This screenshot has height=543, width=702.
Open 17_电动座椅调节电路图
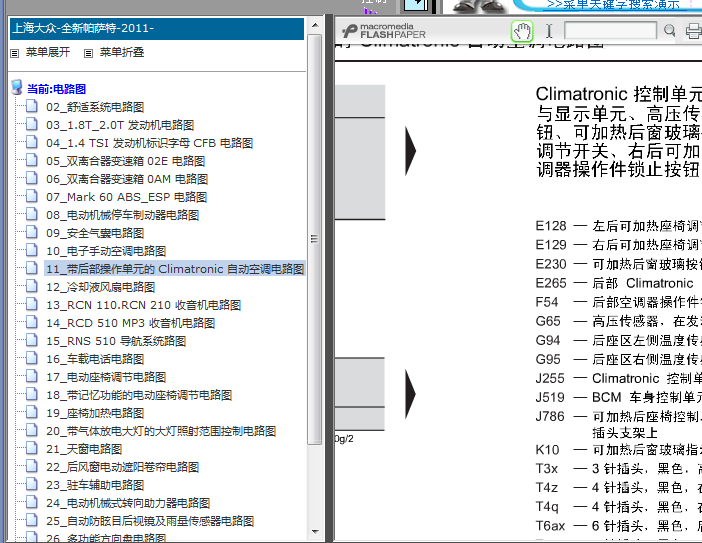pos(106,377)
